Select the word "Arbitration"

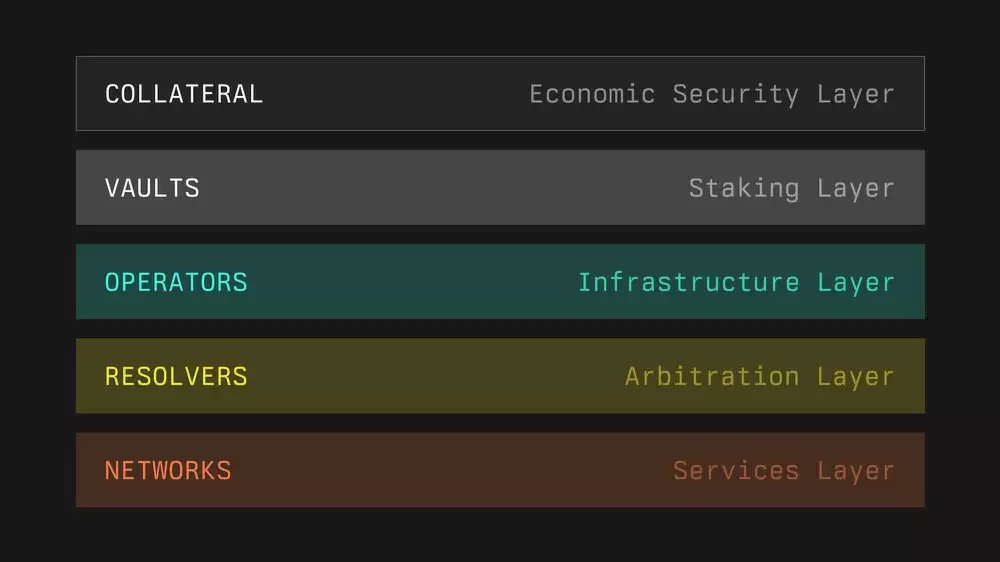[712, 376]
